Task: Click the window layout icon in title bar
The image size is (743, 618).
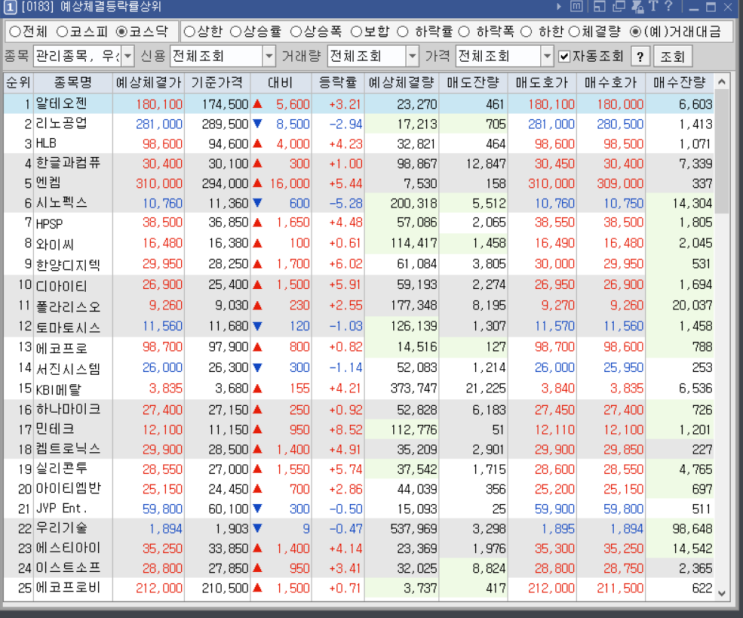Action: (599, 7)
